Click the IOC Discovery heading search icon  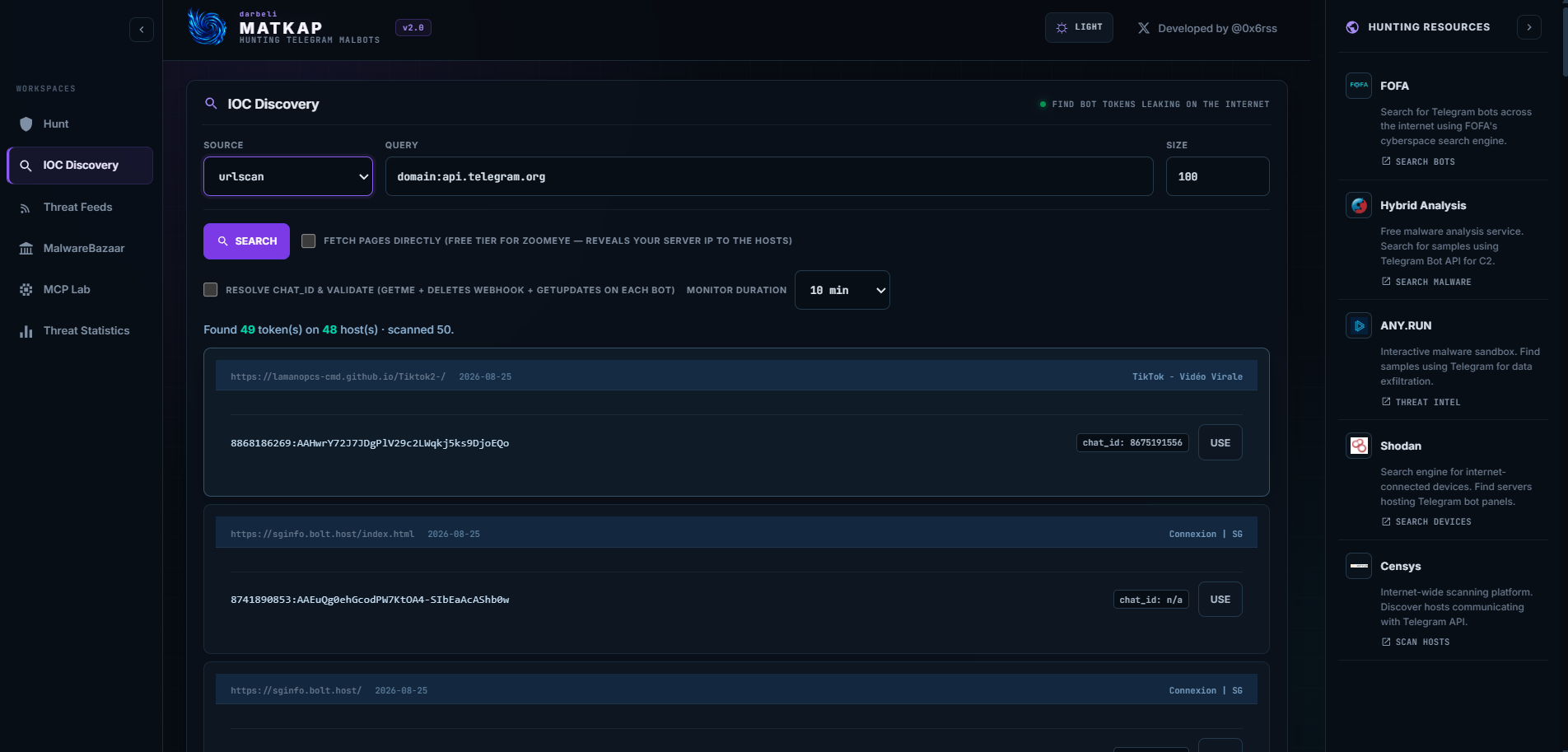pyautogui.click(x=212, y=104)
